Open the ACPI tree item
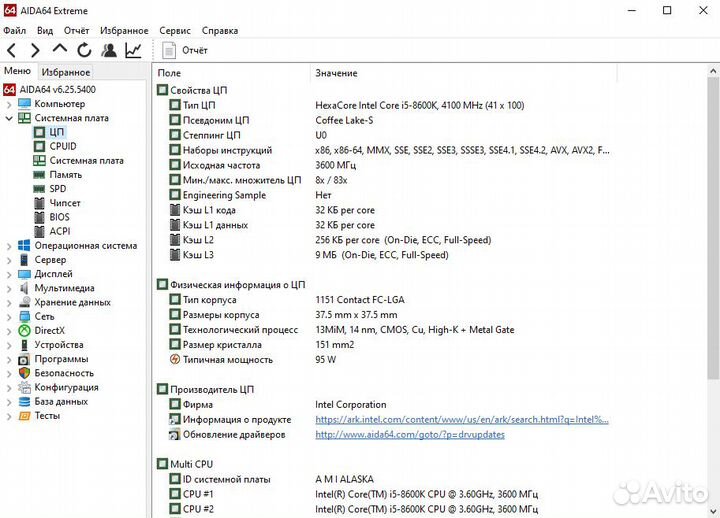The width and height of the screenshot is (720, 518). pos(52,231)
